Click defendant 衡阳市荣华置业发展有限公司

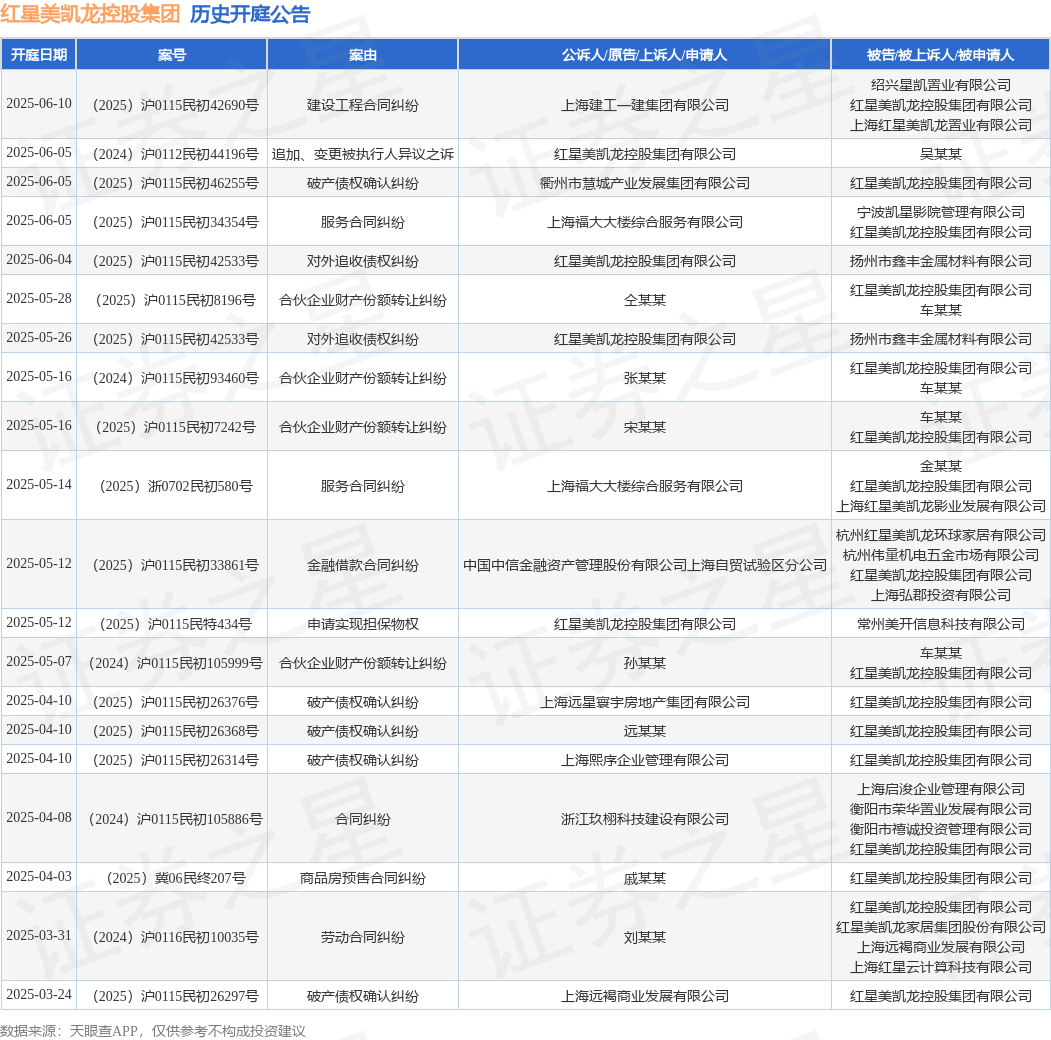(x=940, y=809)
